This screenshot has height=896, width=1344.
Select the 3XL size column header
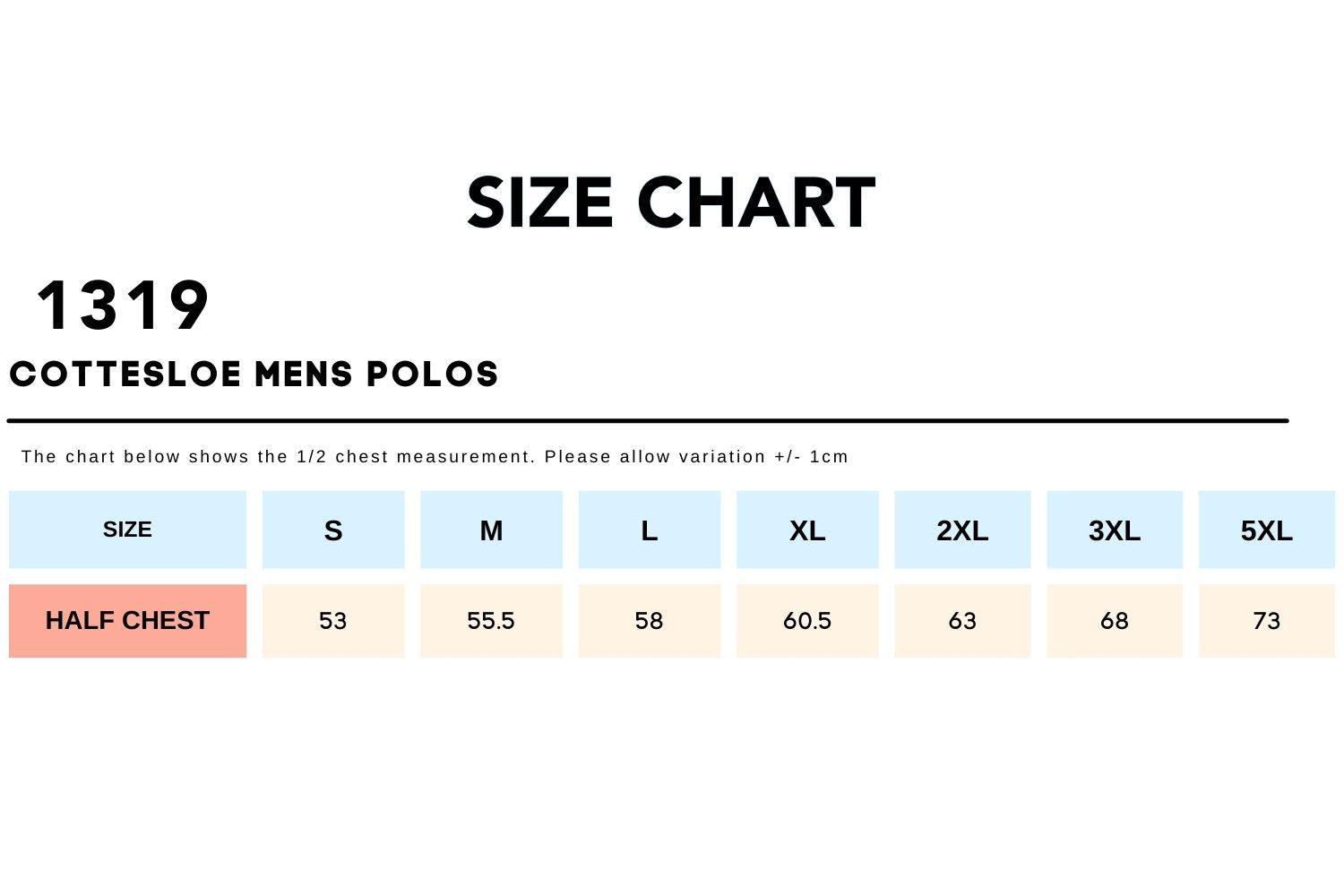click(1115, 530)
